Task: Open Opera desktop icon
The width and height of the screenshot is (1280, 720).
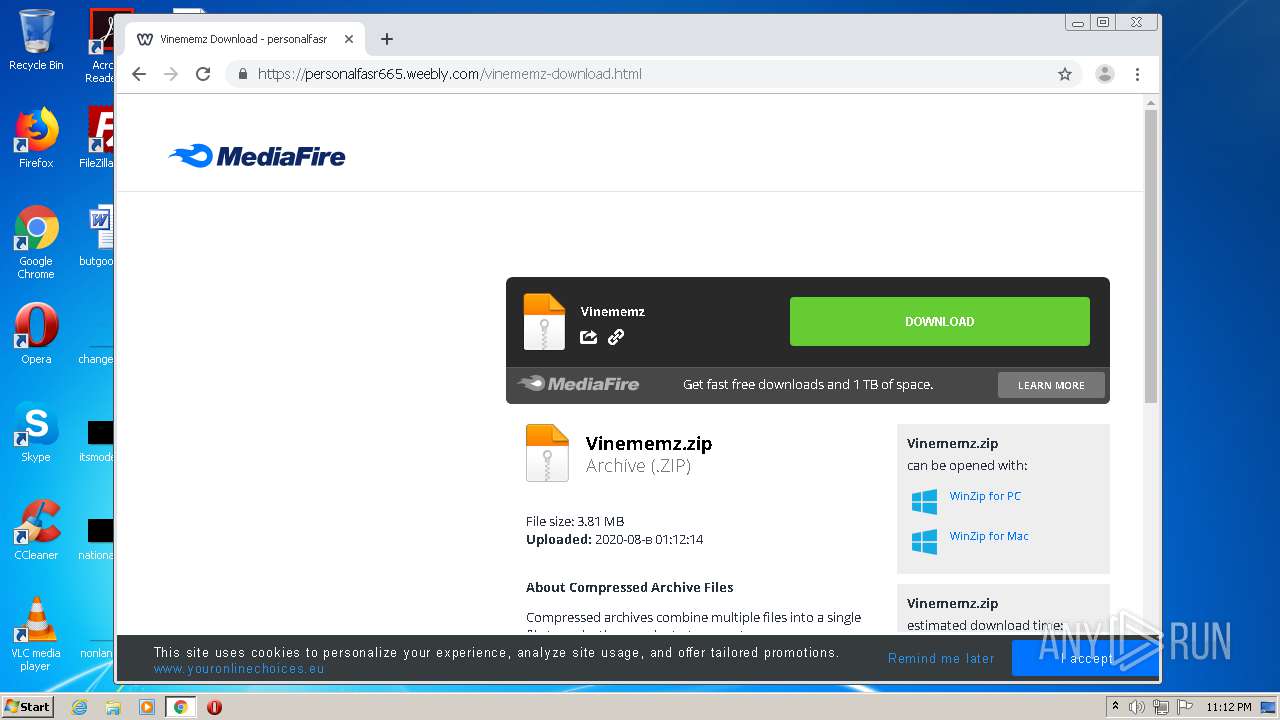Action: (36, 334)
